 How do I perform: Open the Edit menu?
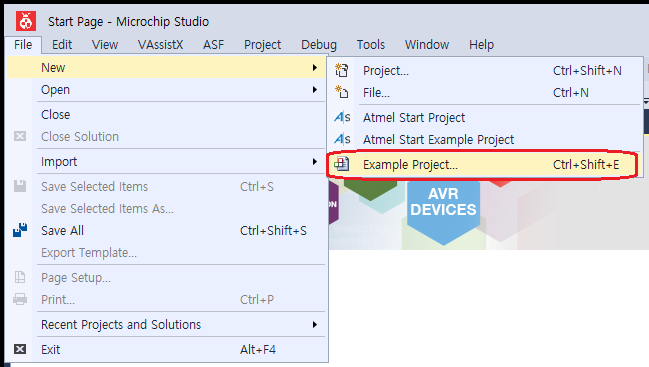[x=62, y=45]
